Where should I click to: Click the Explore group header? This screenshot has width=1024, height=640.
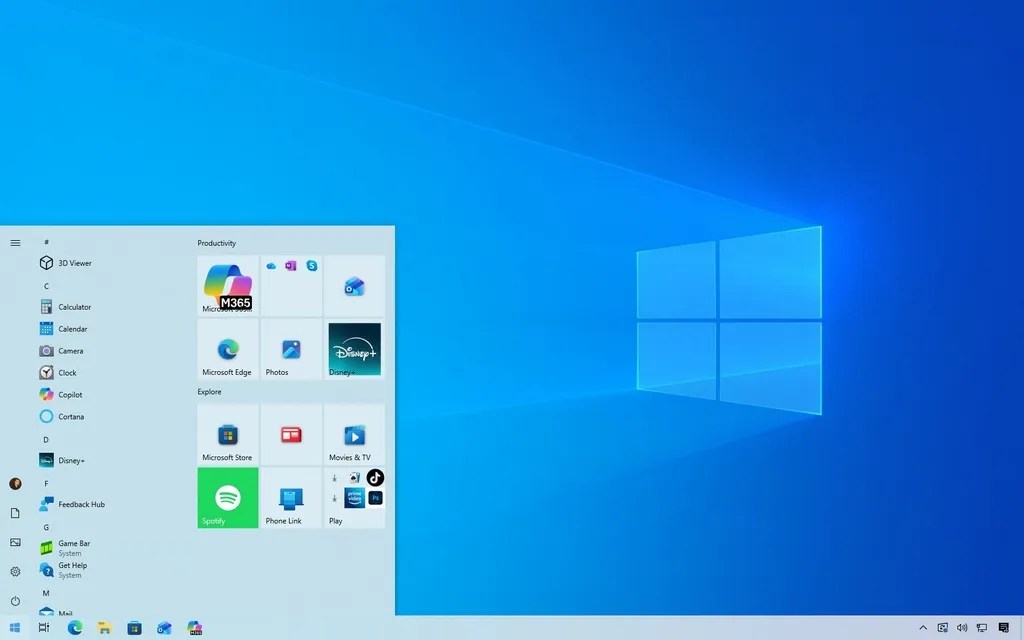[x=210, y=392]
